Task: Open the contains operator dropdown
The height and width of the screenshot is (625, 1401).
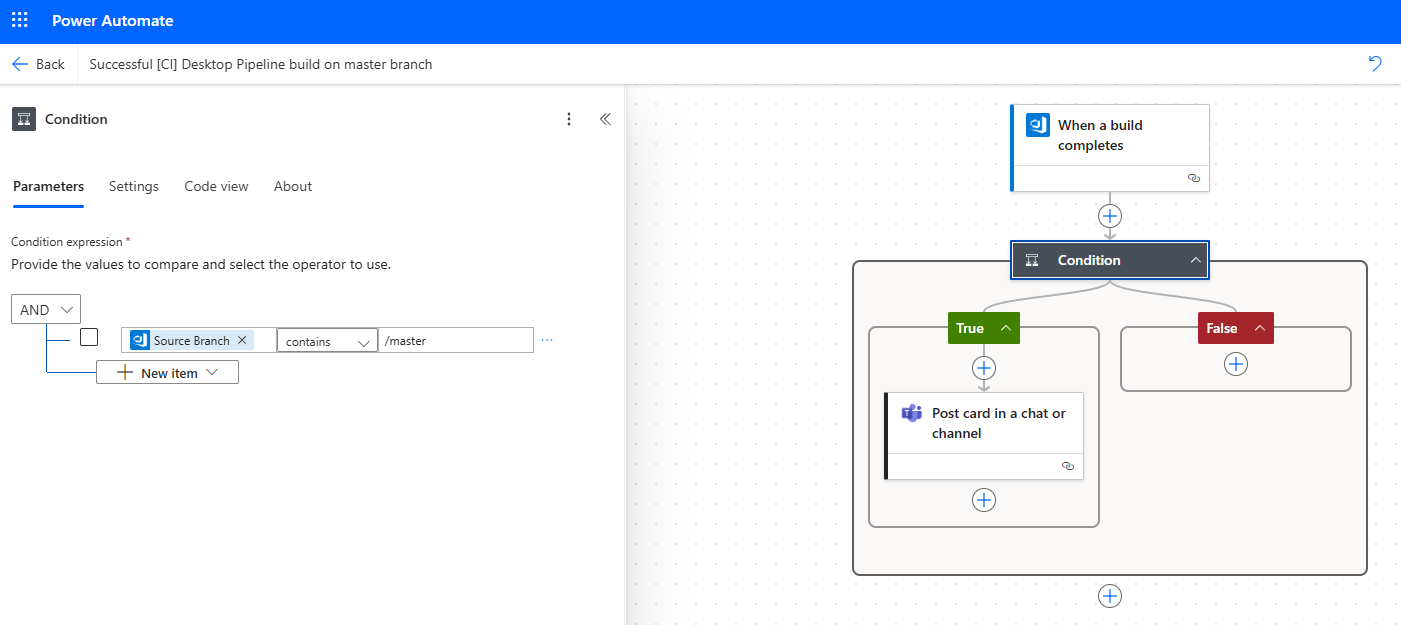Action: click(x=327, y=341)
